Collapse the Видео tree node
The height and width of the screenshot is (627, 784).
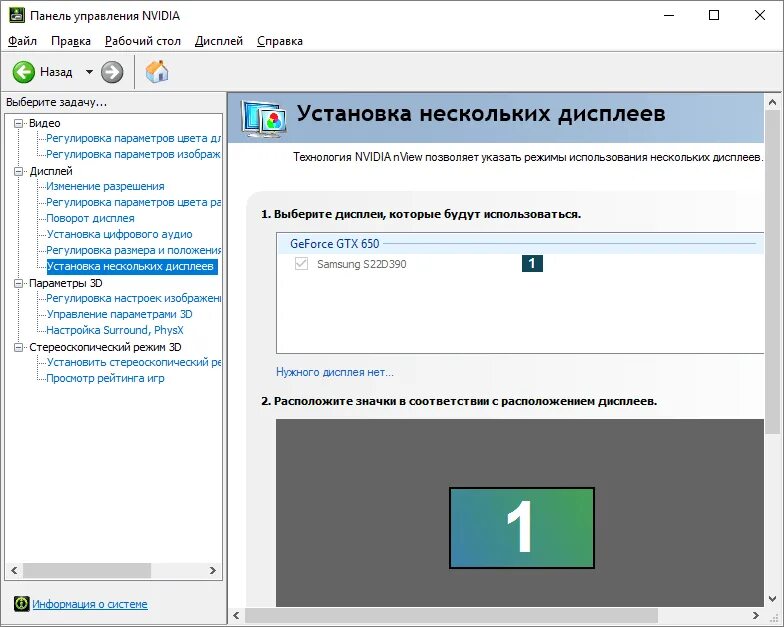[18, 123]
